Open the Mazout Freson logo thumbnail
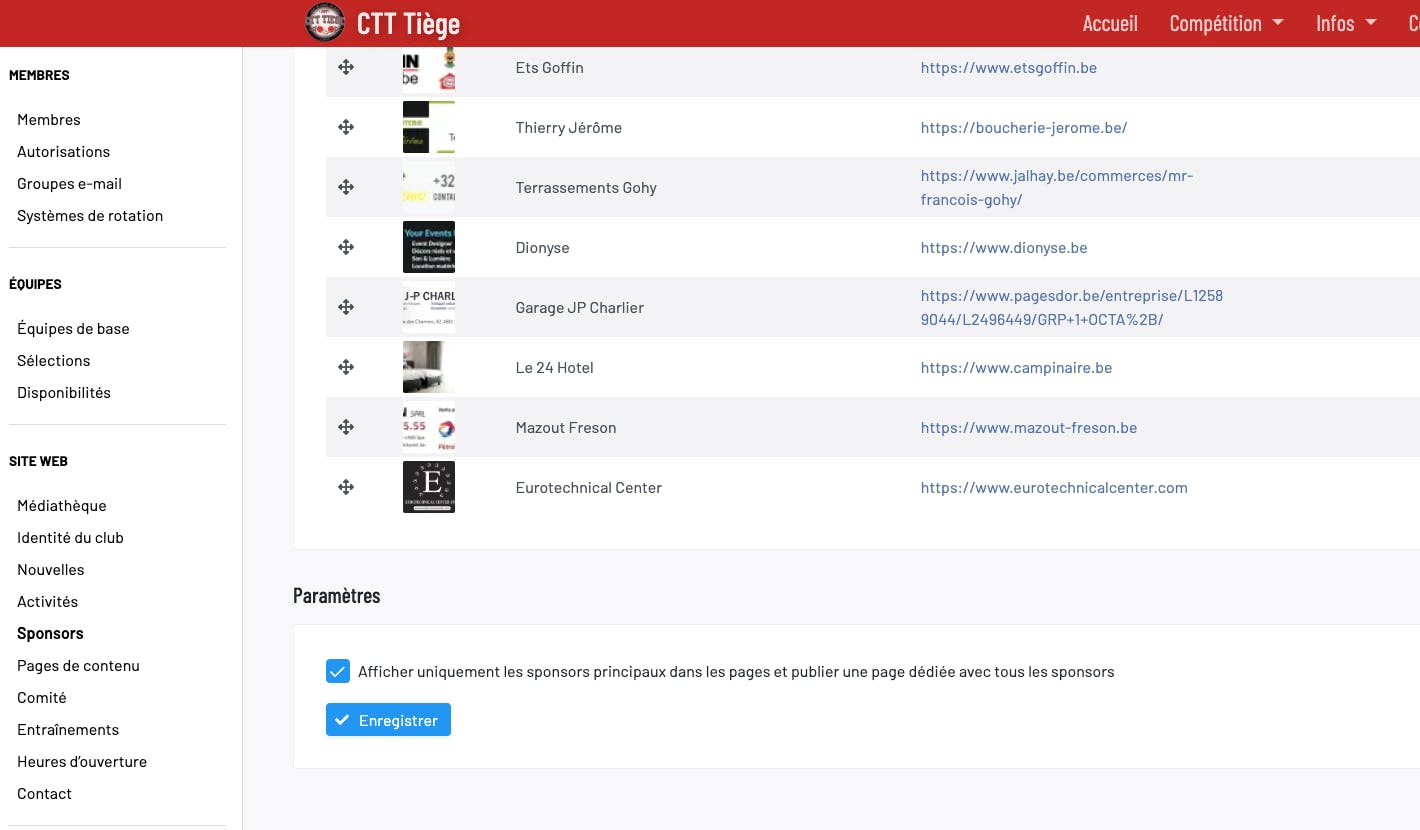Image resolution: width=1420 pixels, height=830 pixels. click(x=429, y=427)
